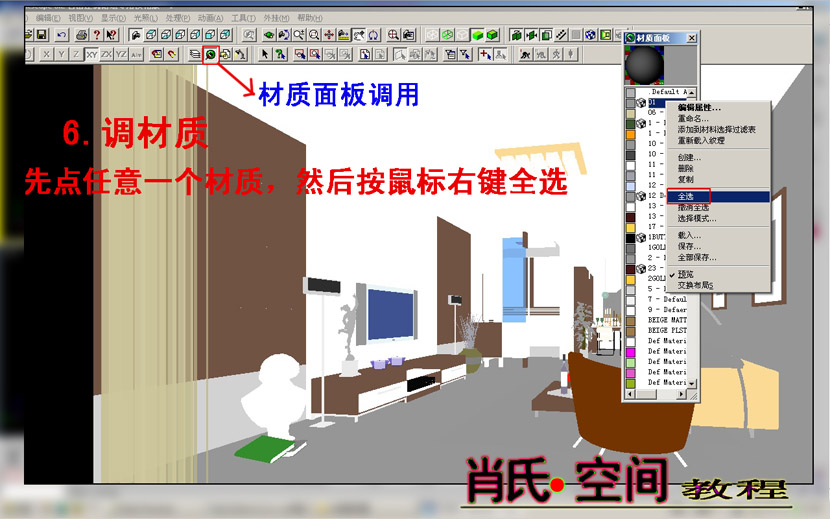
Task: Choose 选择模式... in the context menu
Action: [x=717, y=219]
